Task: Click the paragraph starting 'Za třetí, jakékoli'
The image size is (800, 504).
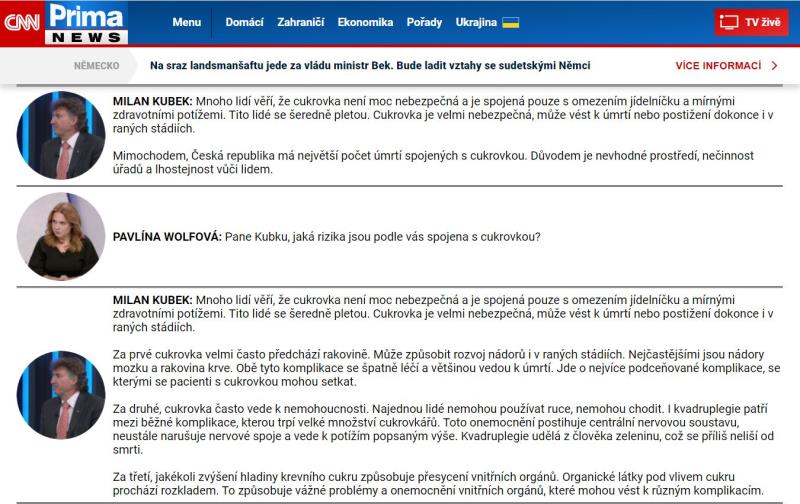Action: pyautogui.click(x=438, y=484)
